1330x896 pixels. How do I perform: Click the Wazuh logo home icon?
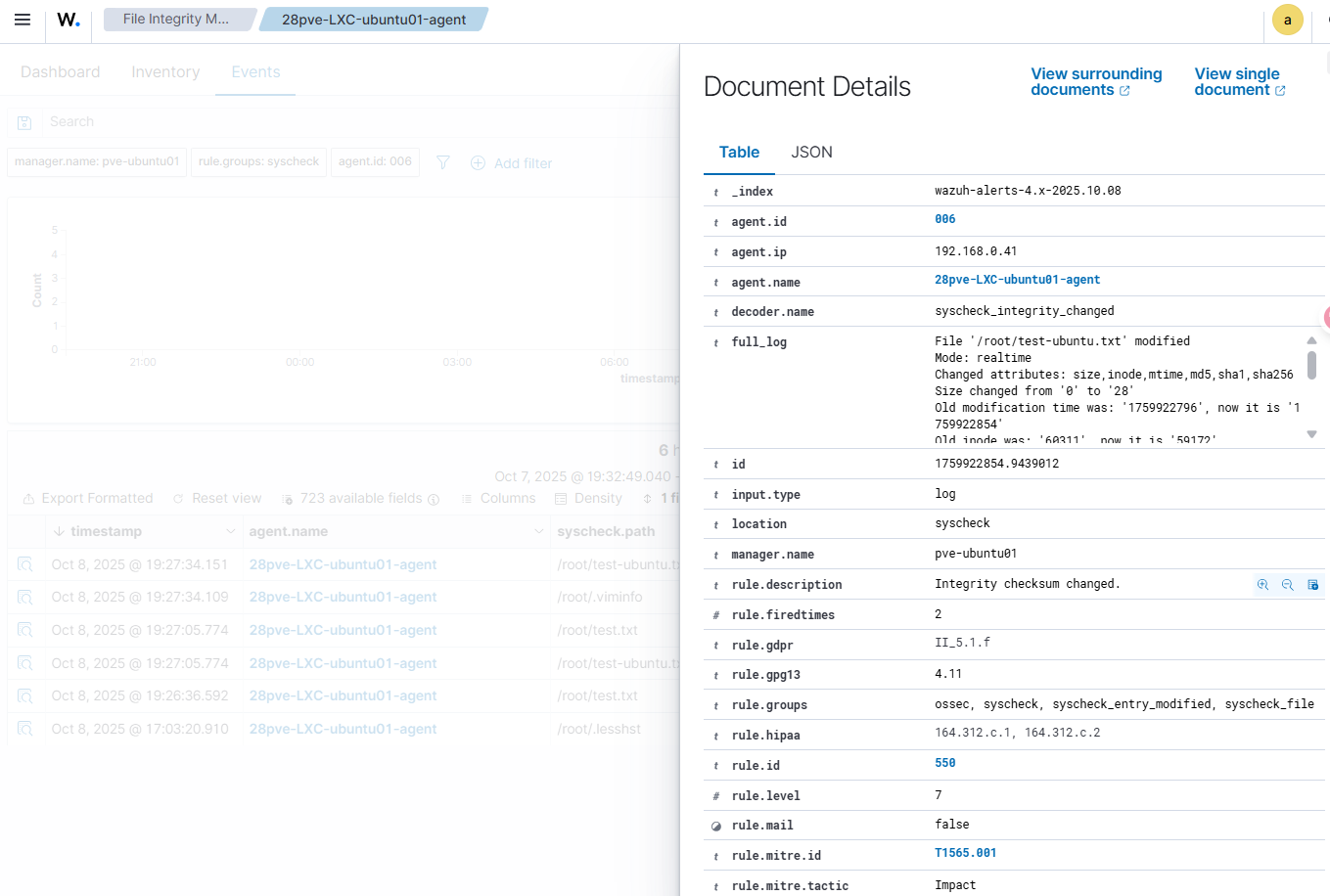pos(69,20)
